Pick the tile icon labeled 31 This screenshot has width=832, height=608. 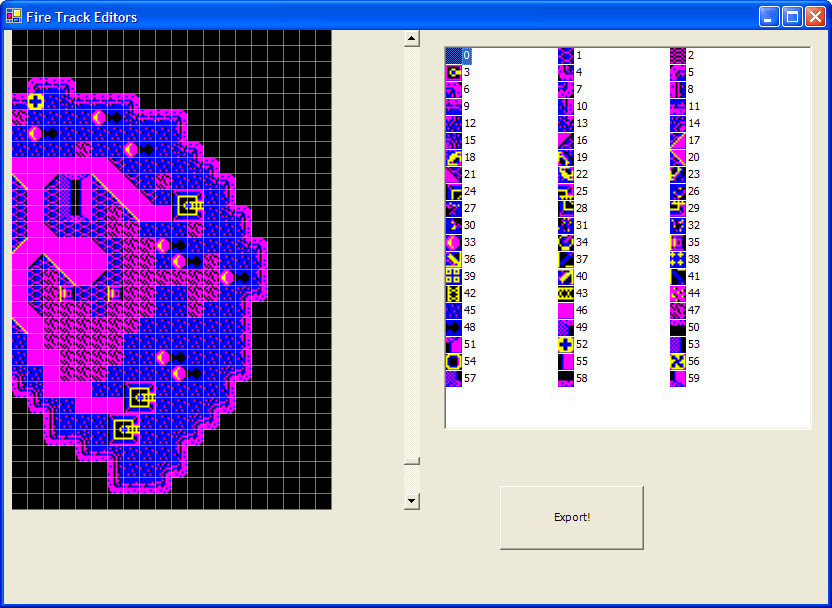tap(566, 225)
